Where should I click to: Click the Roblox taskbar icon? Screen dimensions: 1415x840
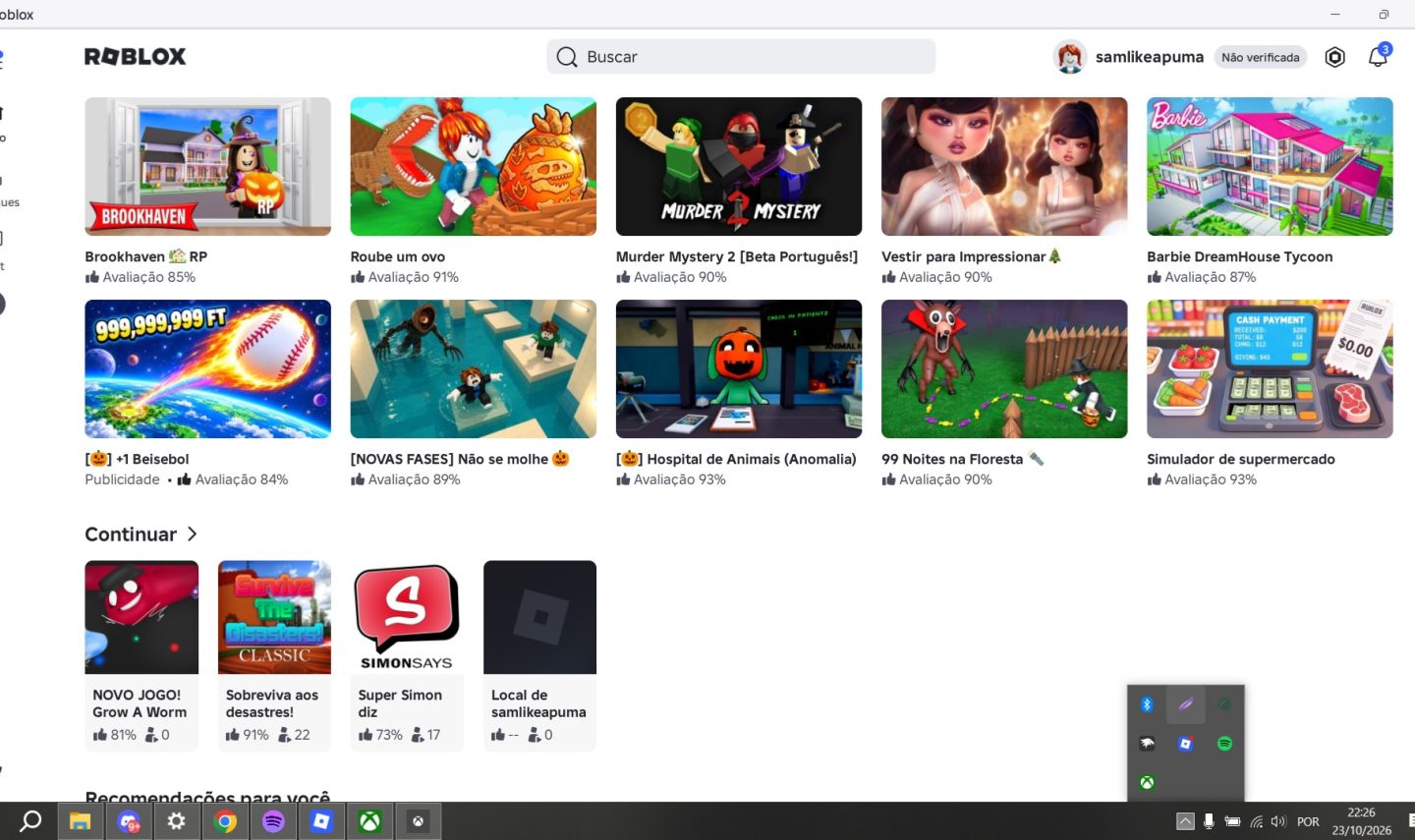pyautogui.click(x=321, y=821)
